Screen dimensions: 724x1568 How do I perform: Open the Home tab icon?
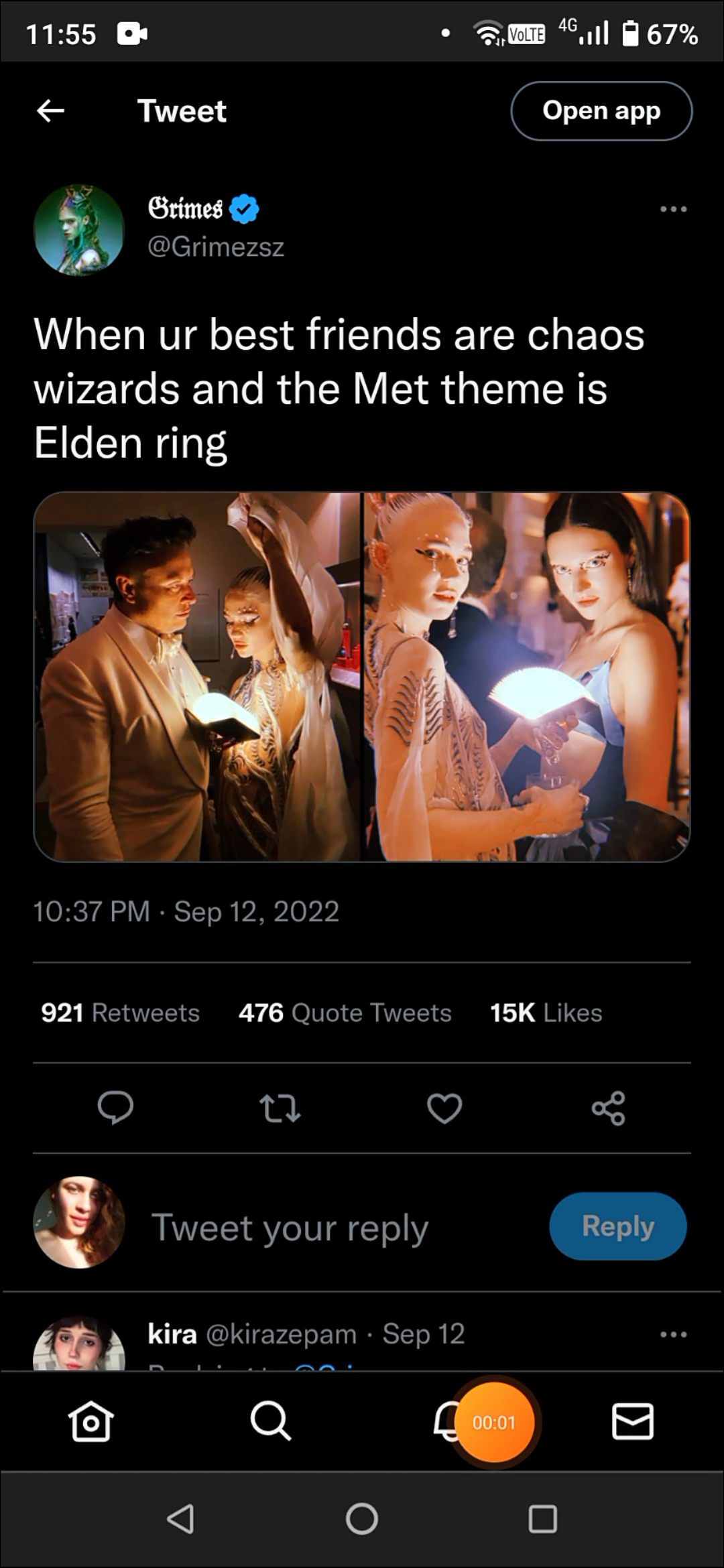point(90,1421)
